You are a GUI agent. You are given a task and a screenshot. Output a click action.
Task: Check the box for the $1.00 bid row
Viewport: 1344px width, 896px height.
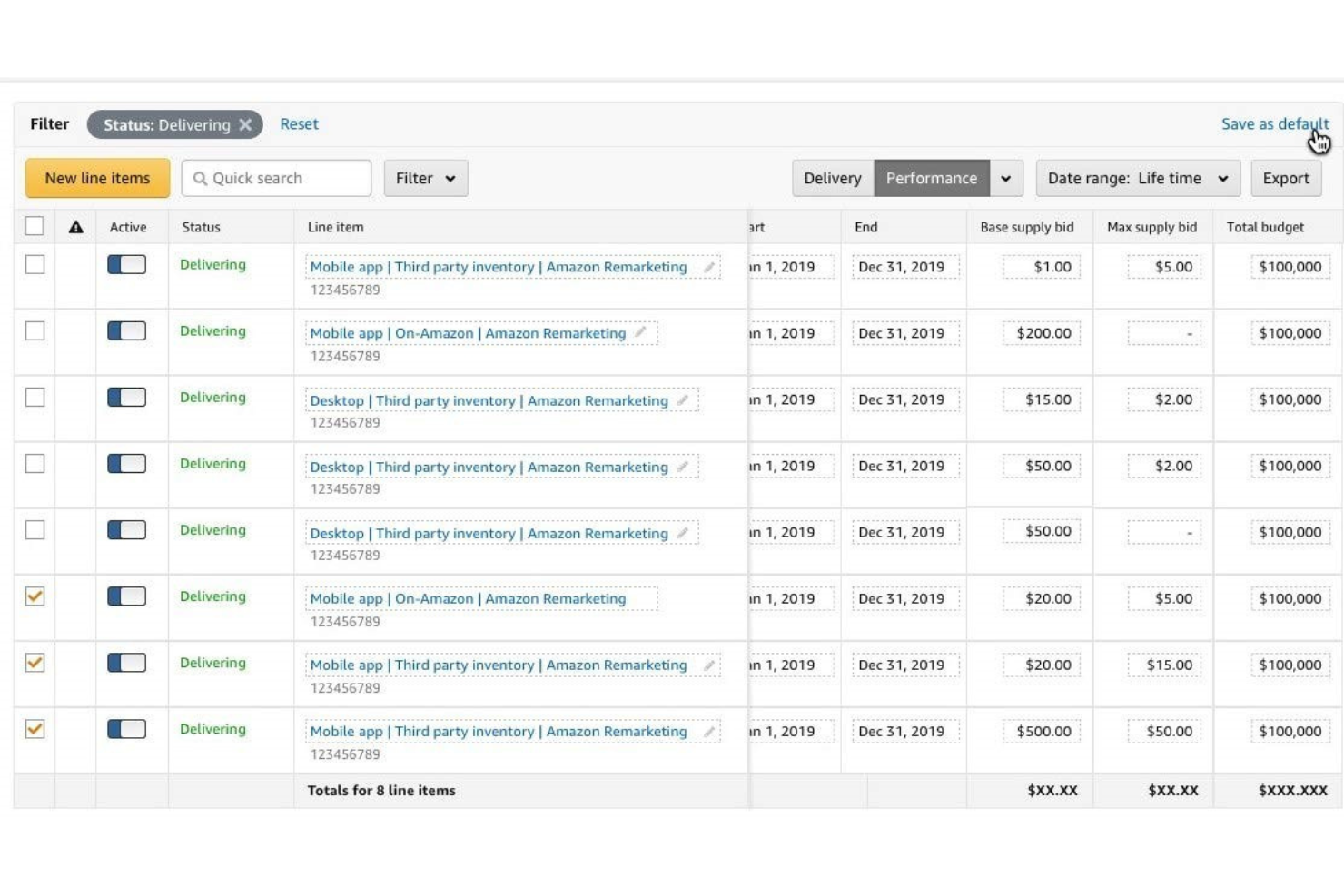pyautogui.click(x=35, y=264)
